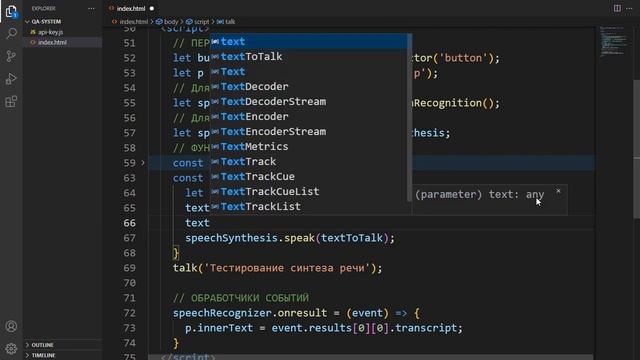640x360 pixels.
Task: Choose the 'text' suggestion
Action: tap(309, 42)
